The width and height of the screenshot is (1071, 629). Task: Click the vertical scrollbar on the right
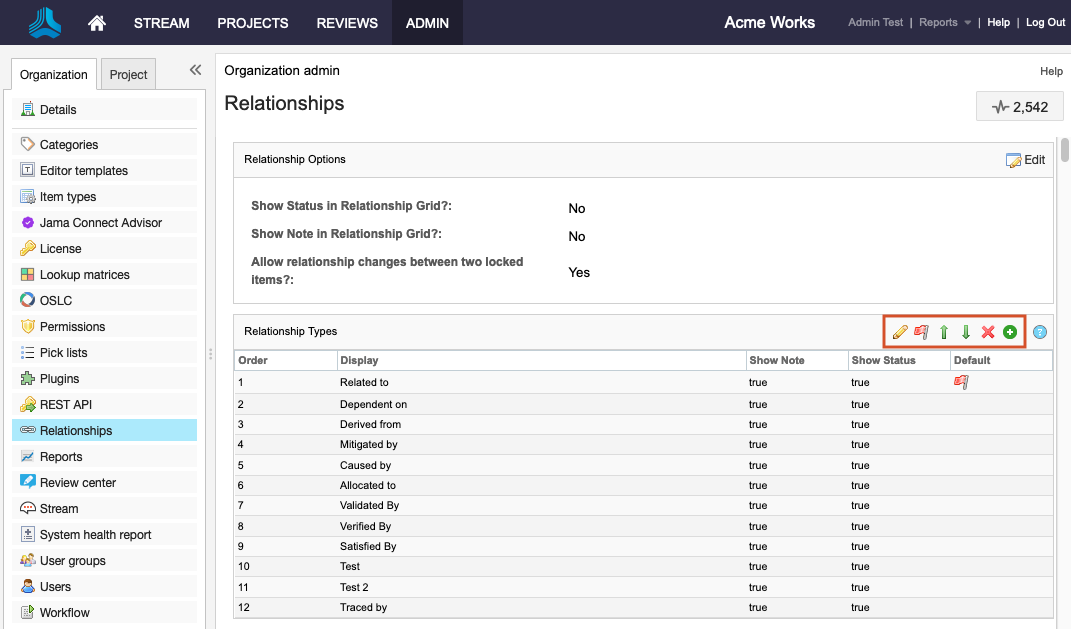pyautogui.click(x=1065, y=150)
